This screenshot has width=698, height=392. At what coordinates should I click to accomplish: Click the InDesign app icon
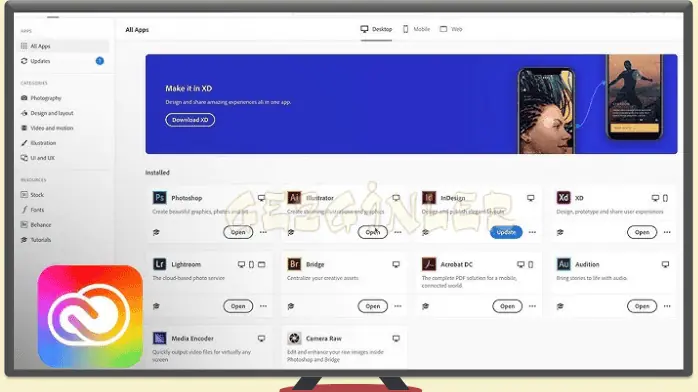429,198
